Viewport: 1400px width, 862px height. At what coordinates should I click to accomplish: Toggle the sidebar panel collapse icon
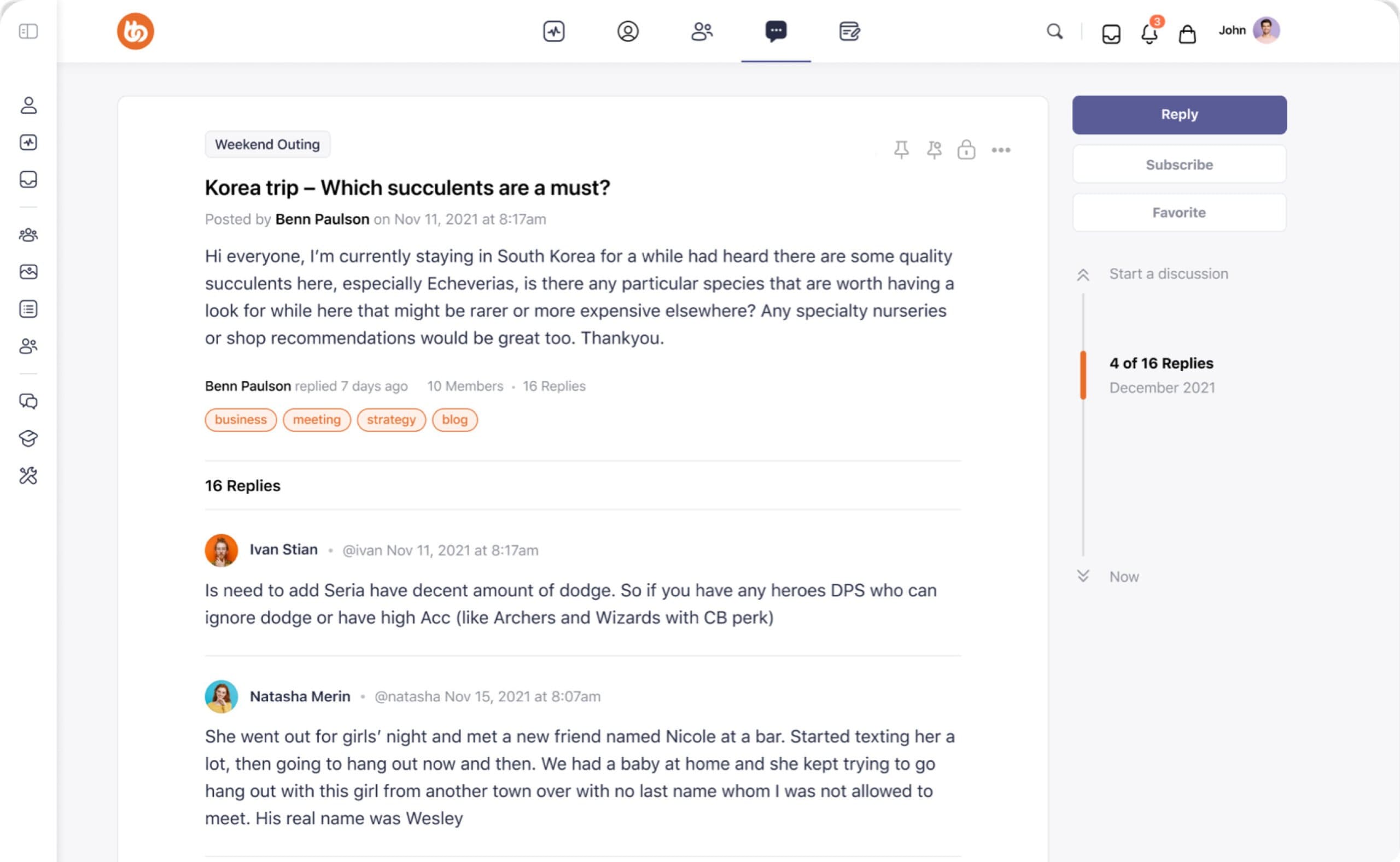[x=28, y=31]
